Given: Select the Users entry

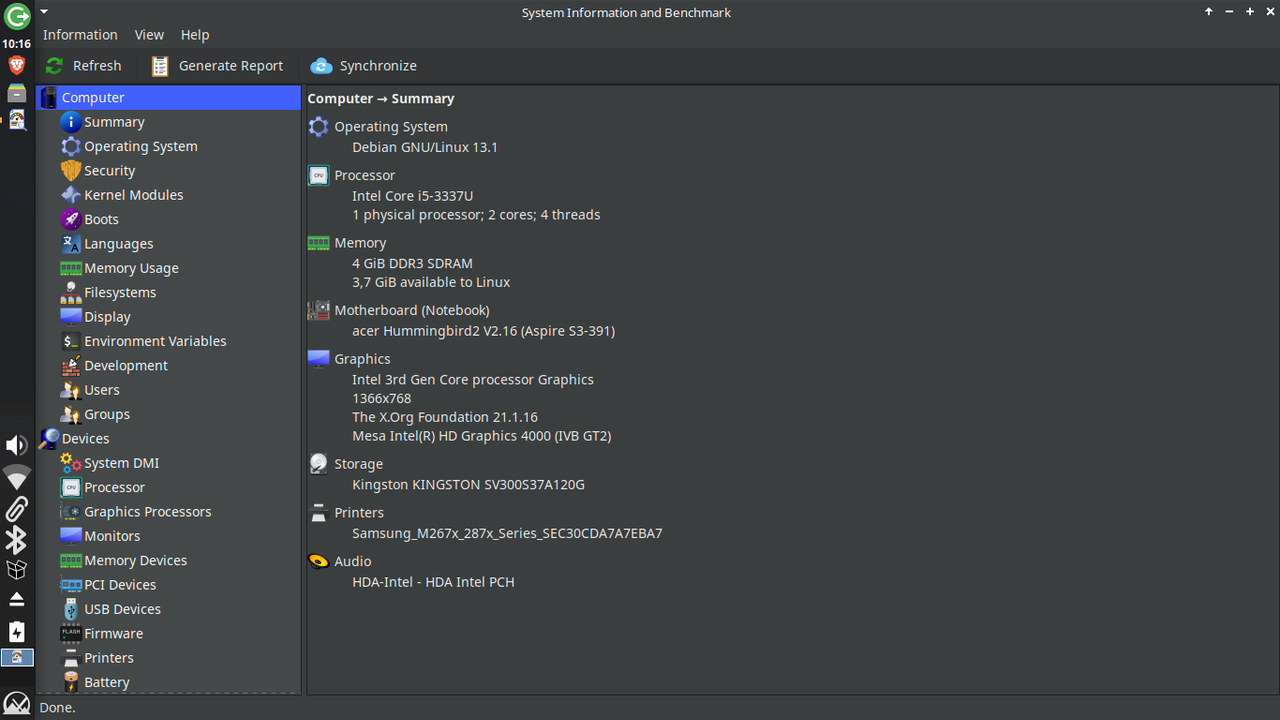Looking at the screenshot, I should [x=101, y=390].
